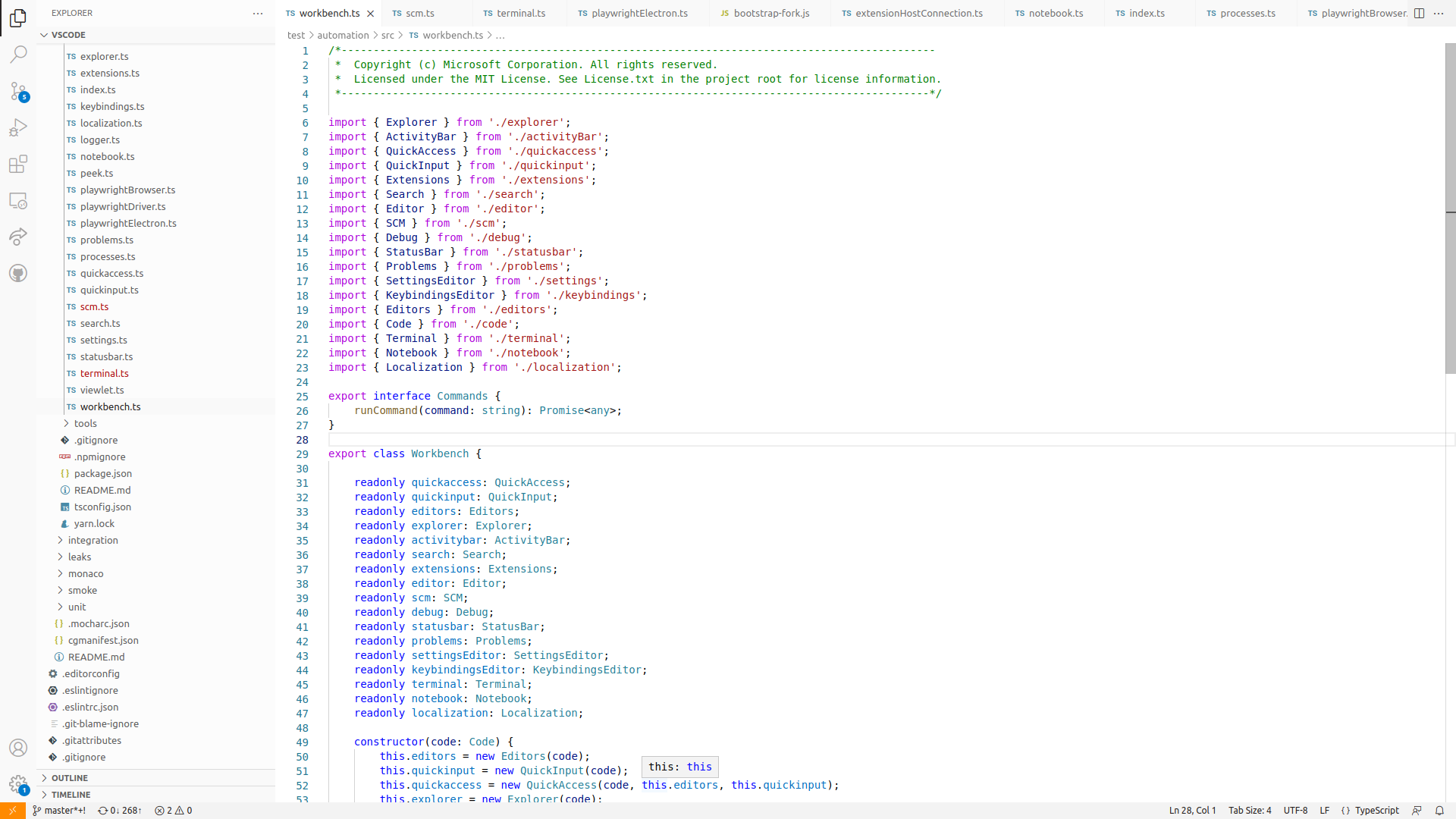Open the Extensions view
Screen dimensions: 1456x819
point(18,164)
